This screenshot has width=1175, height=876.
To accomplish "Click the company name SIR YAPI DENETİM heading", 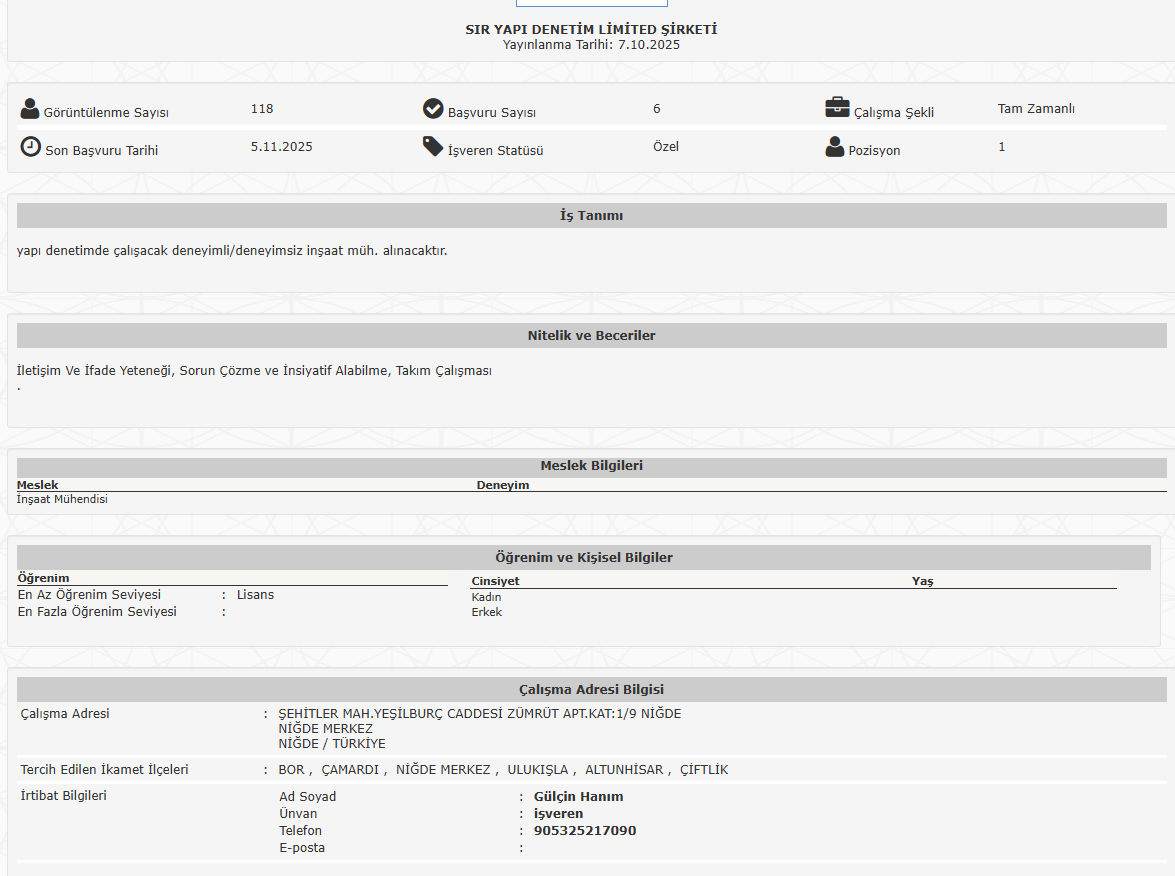I will [591, 29].
